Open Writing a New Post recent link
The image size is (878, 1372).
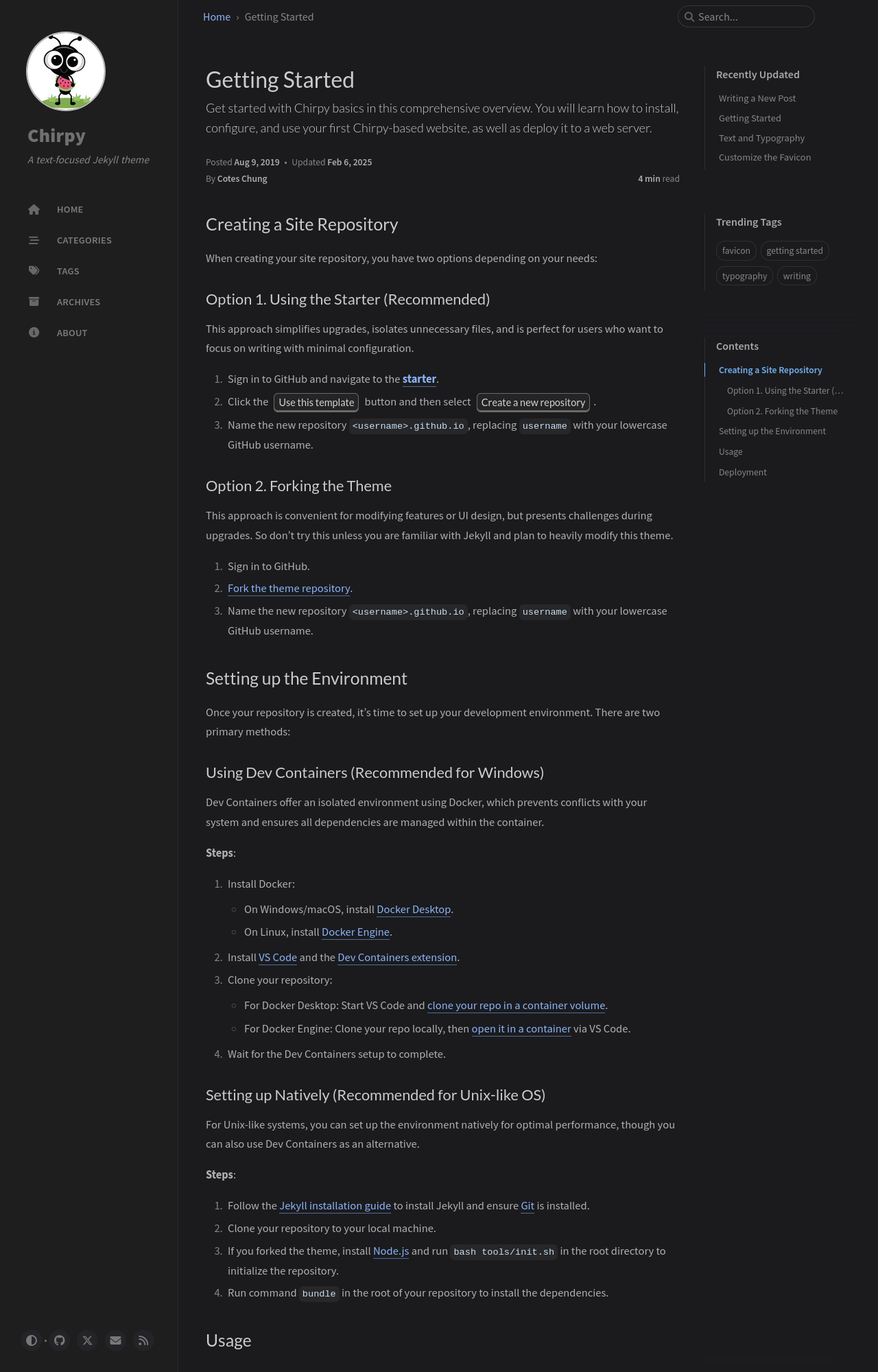click(757, 98)
